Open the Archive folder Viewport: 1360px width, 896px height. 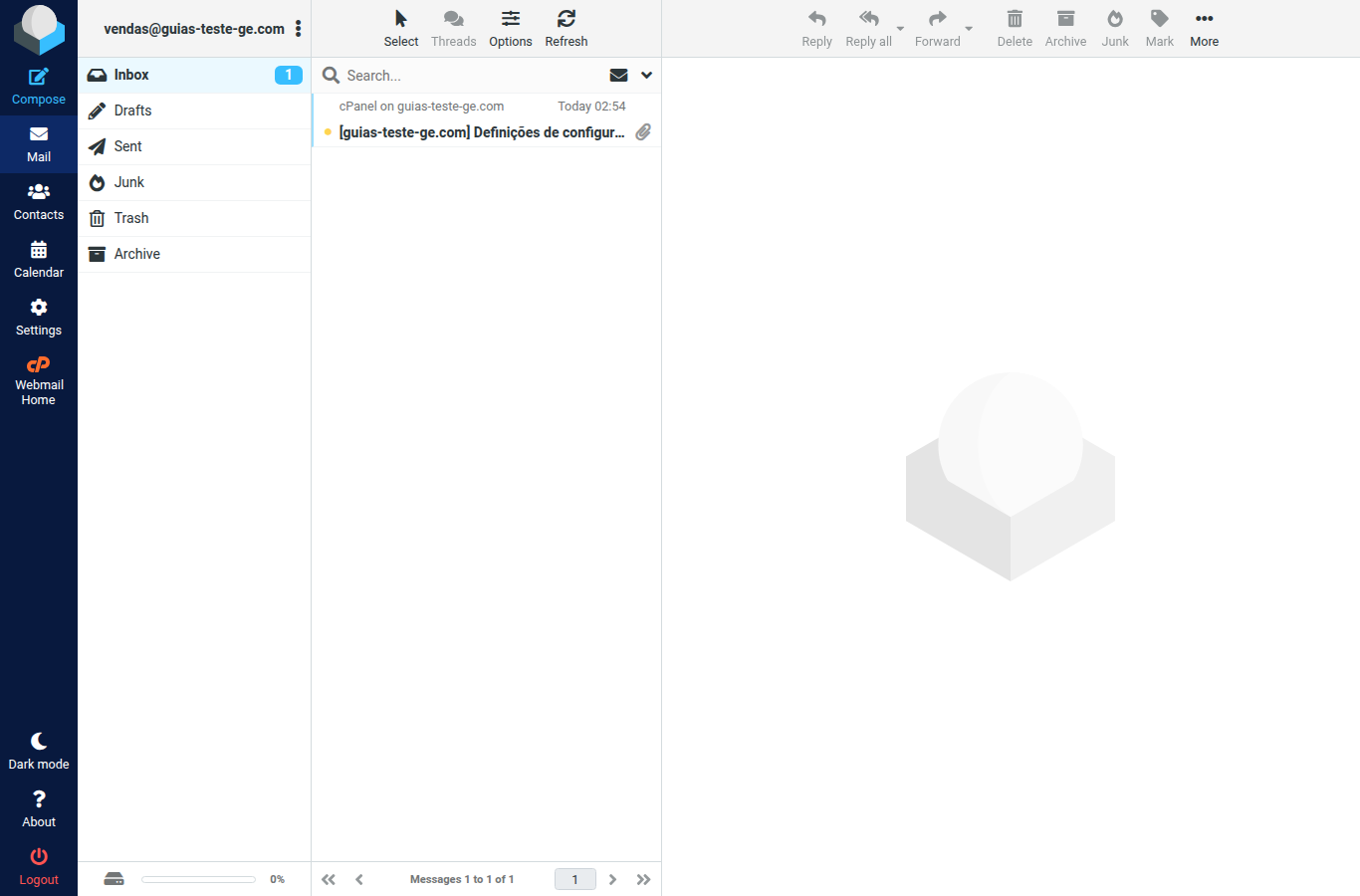click(x=194, y=254)
